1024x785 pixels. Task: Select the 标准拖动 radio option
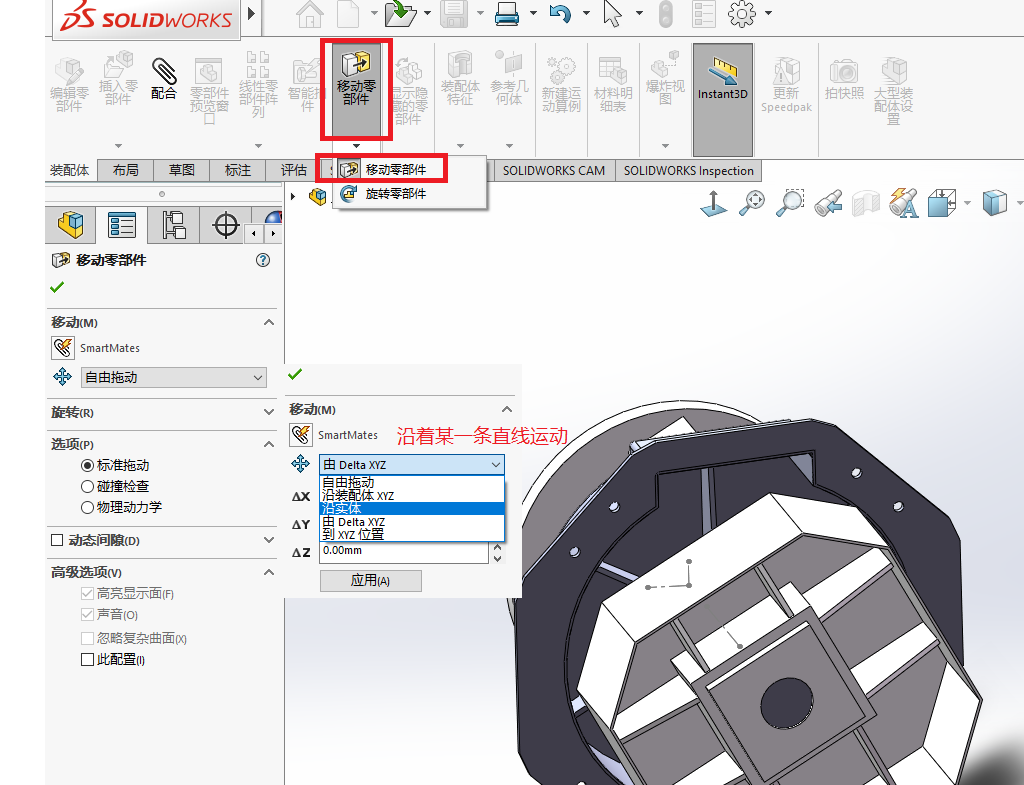pyautogui.click(x=88, y=466)
